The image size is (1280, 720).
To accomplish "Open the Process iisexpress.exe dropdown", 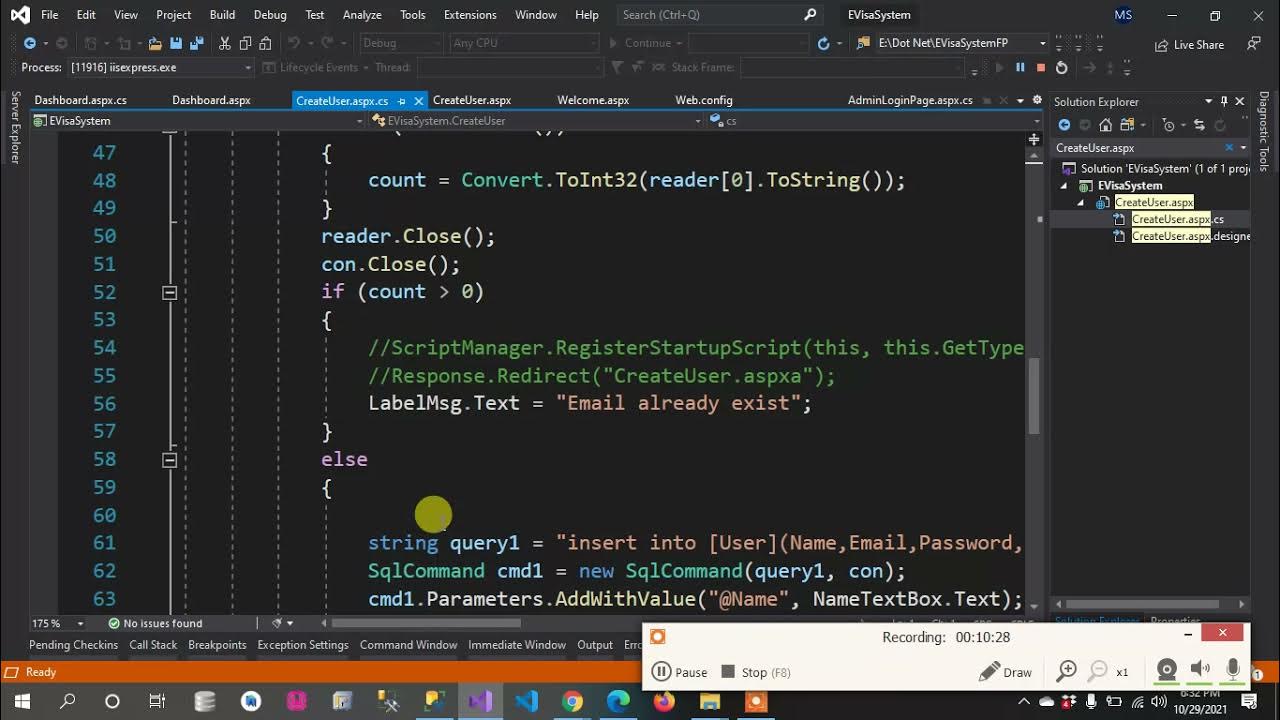I will (161, 67).
